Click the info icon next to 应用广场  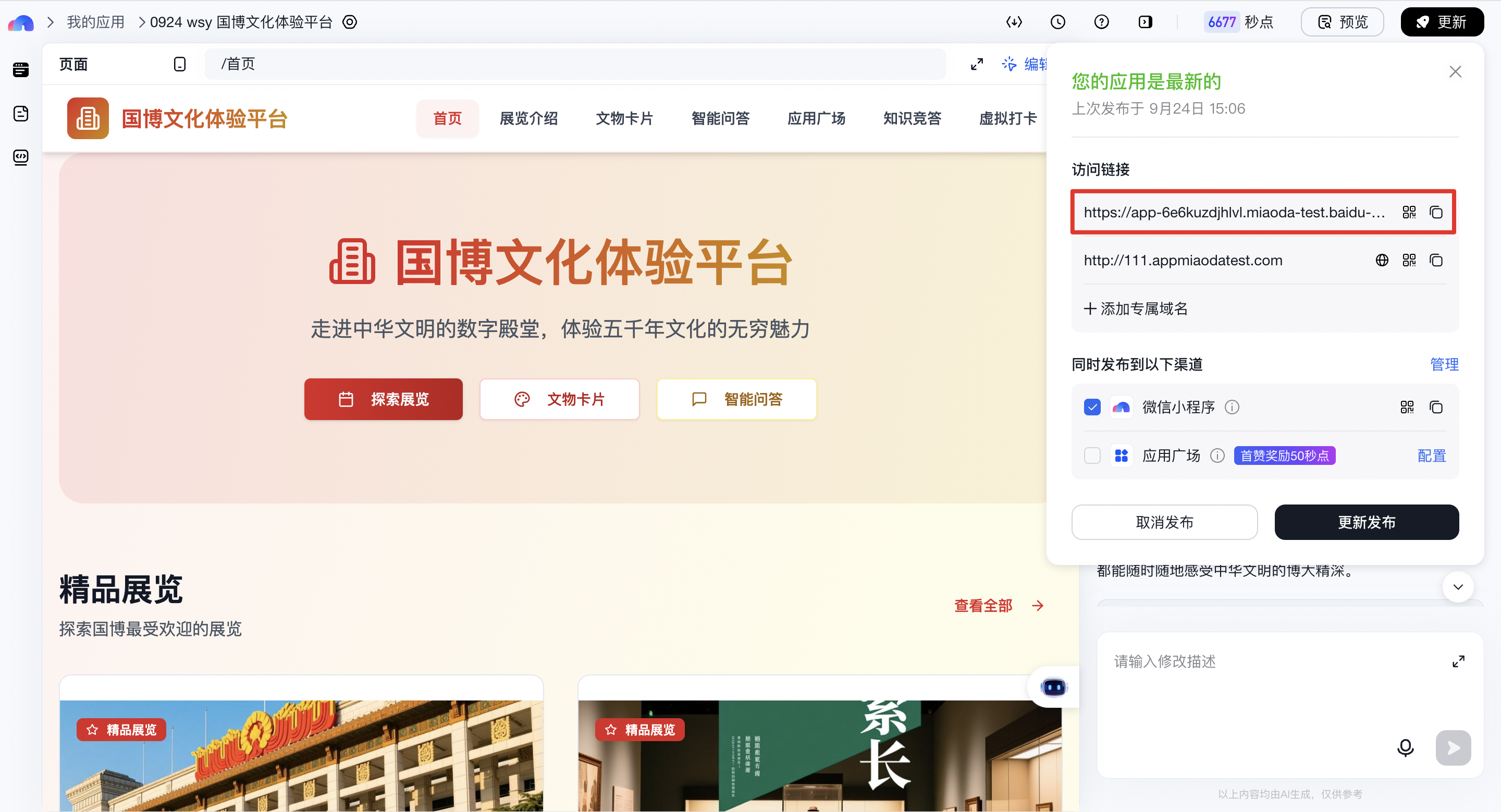click(1217, 456)
